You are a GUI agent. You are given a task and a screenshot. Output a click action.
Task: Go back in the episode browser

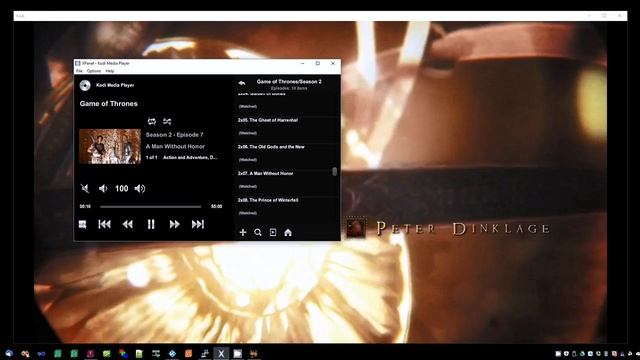pyautogui.click(x=242, y=83)
